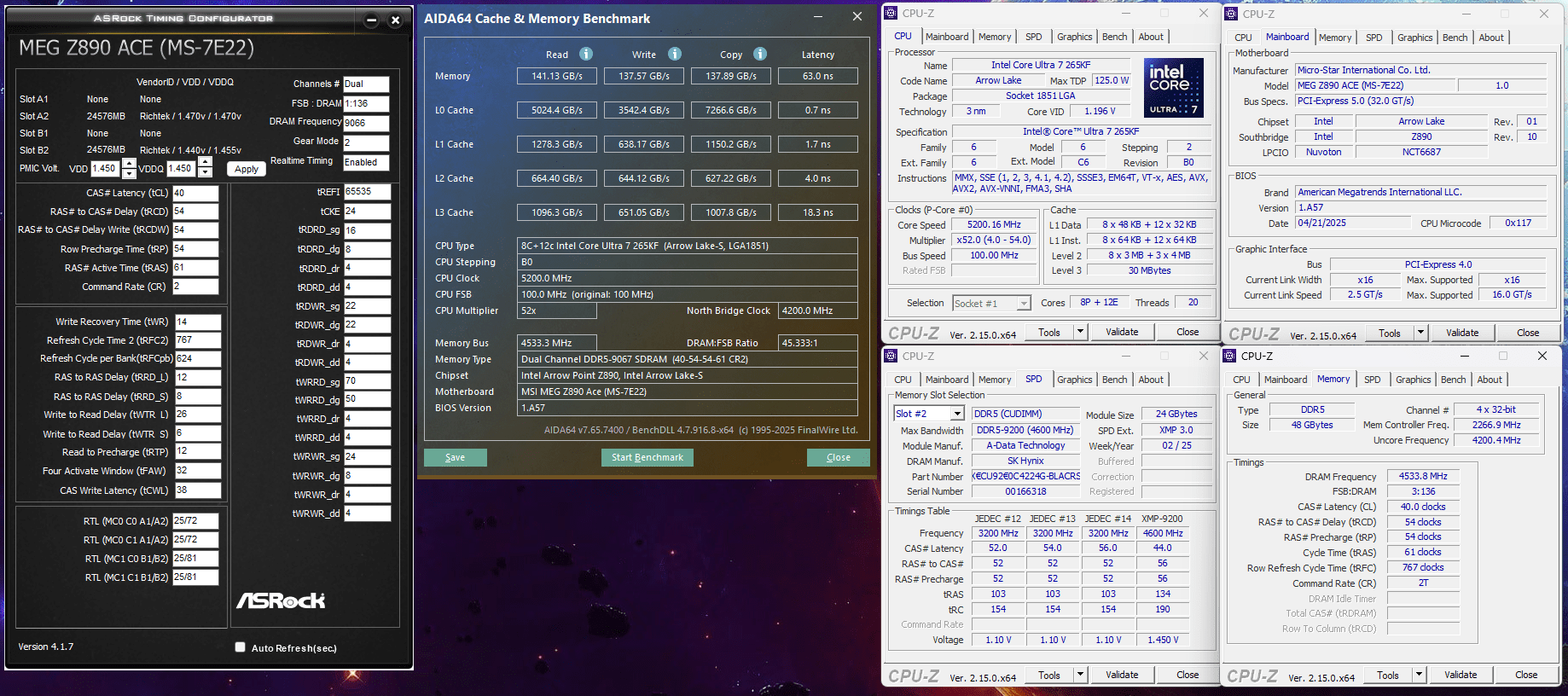
Task: Open Tools dropdown arrow in CPU-Z Memory window
Action: [x=1419, y=675]
